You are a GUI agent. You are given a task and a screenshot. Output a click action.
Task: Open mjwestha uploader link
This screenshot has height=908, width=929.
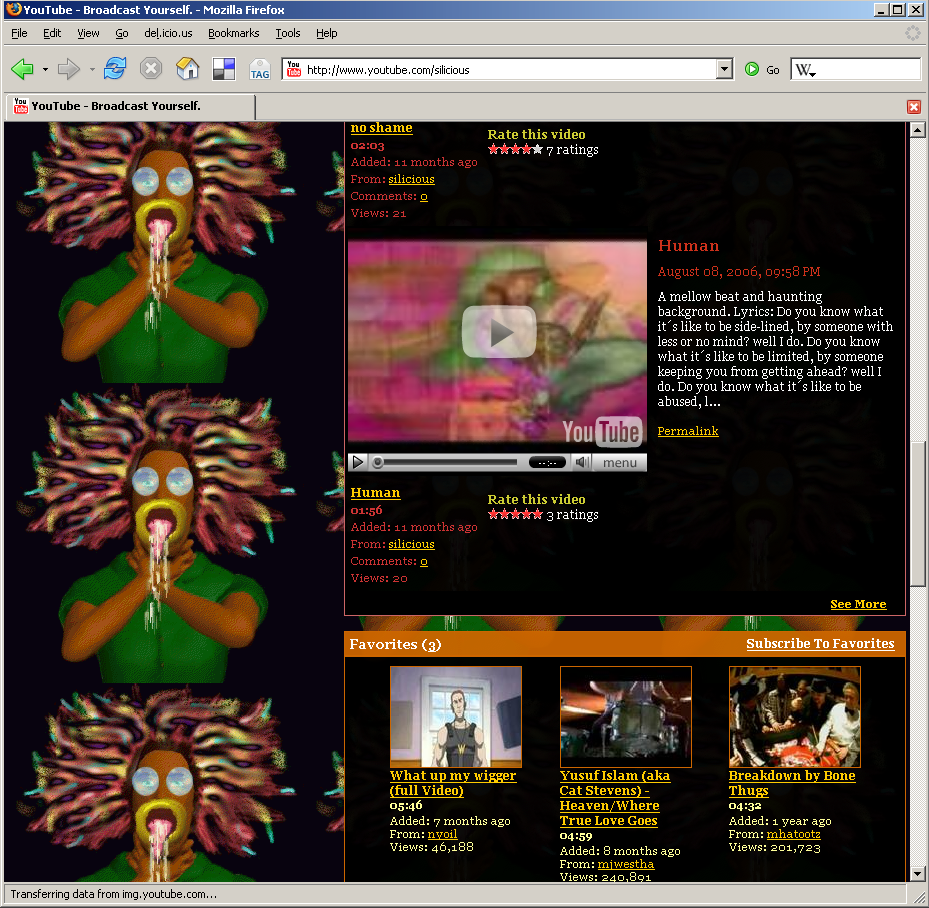tap(626, 864)
